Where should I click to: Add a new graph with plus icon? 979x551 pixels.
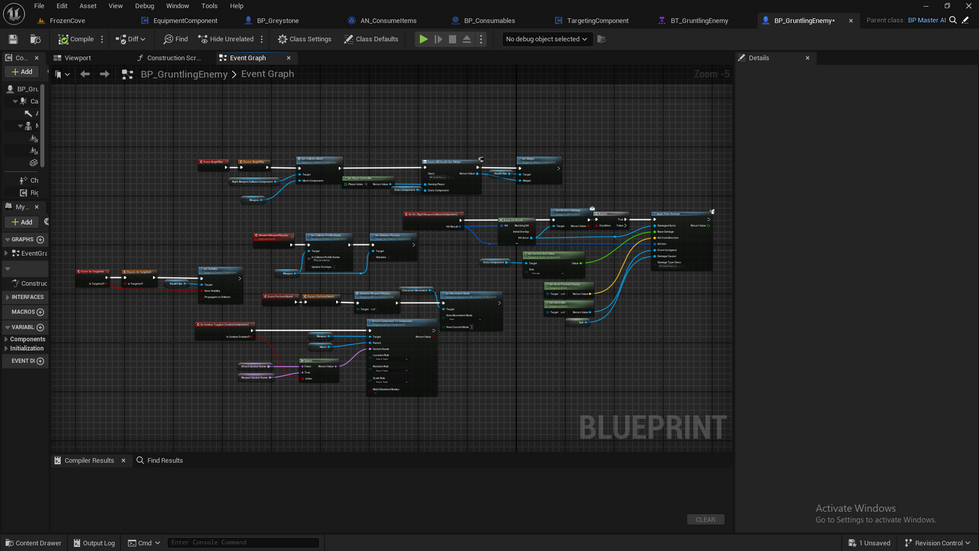tap(41, 240)
